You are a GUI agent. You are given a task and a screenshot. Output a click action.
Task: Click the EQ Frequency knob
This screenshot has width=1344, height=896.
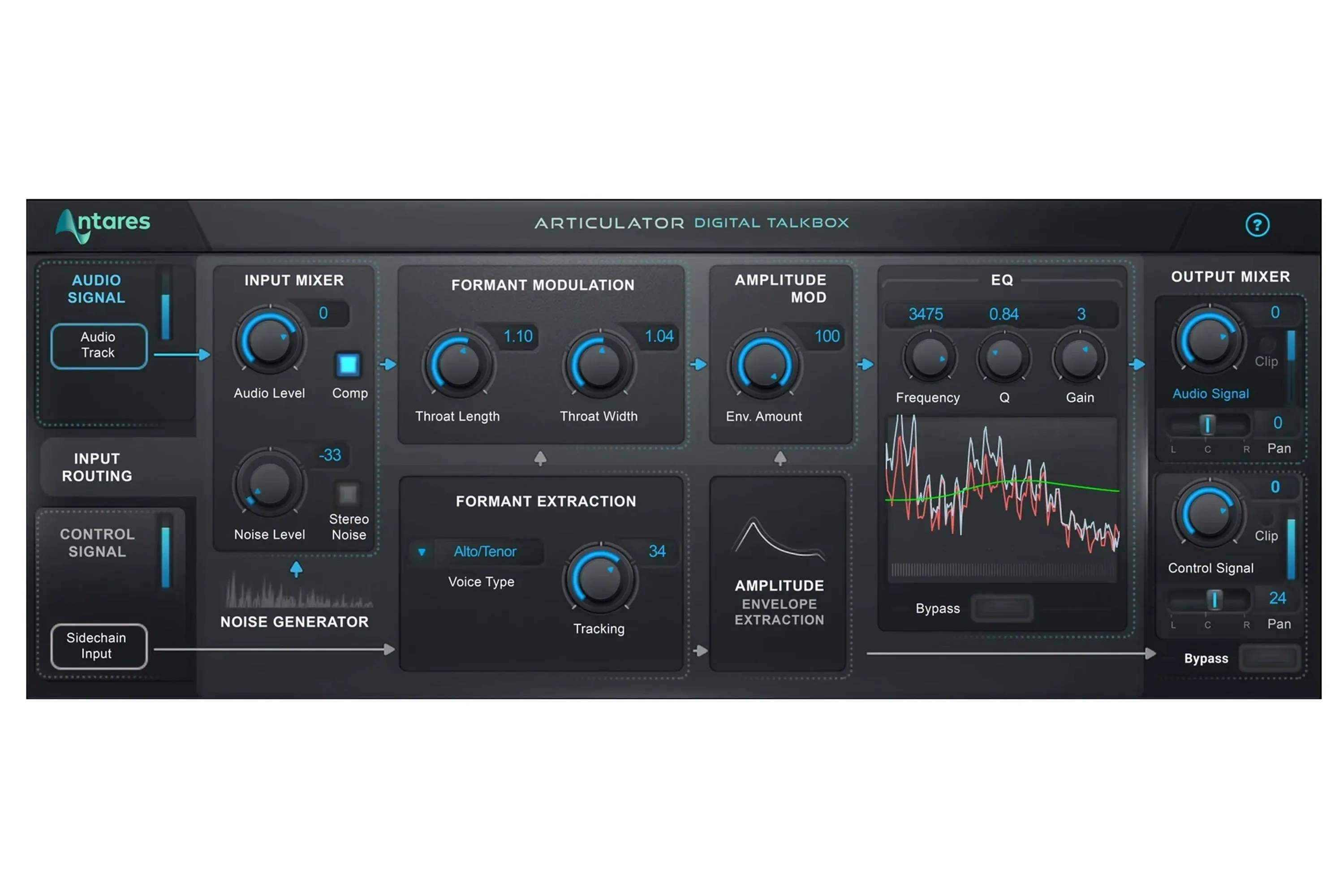pos(930,357)
